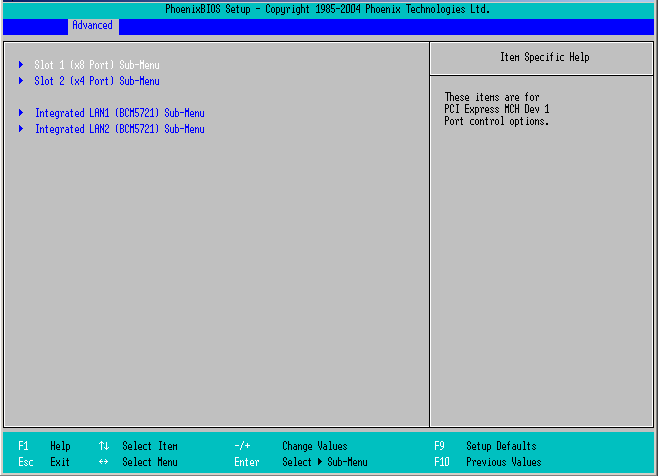
Task: Open Slot 1 (x8 Port) Sub-Menu
Action: point(97,65)
